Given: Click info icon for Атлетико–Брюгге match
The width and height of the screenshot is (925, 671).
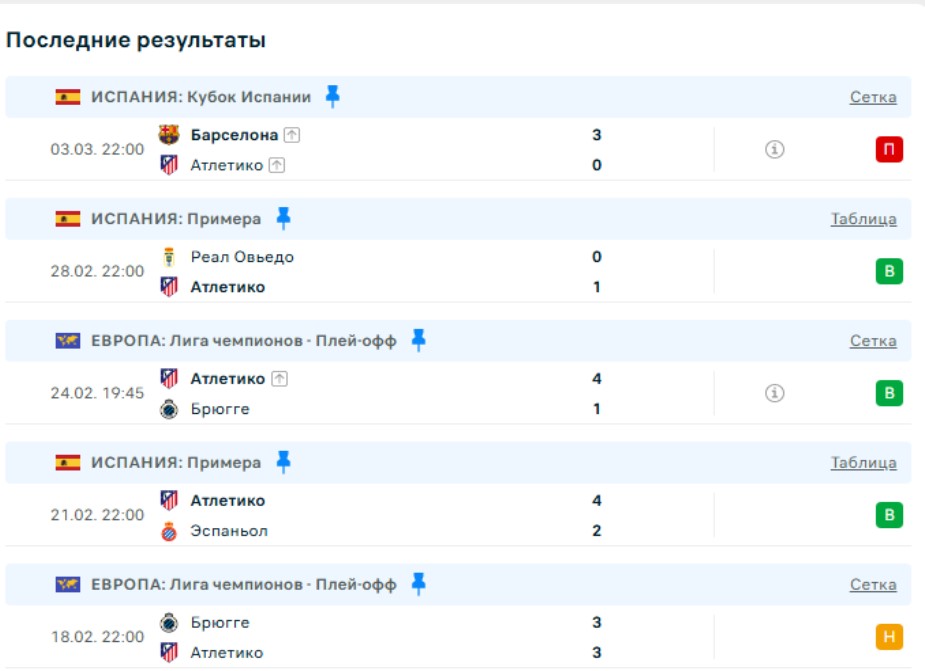Looking at the screenshot, I should (x=774, y=394).
